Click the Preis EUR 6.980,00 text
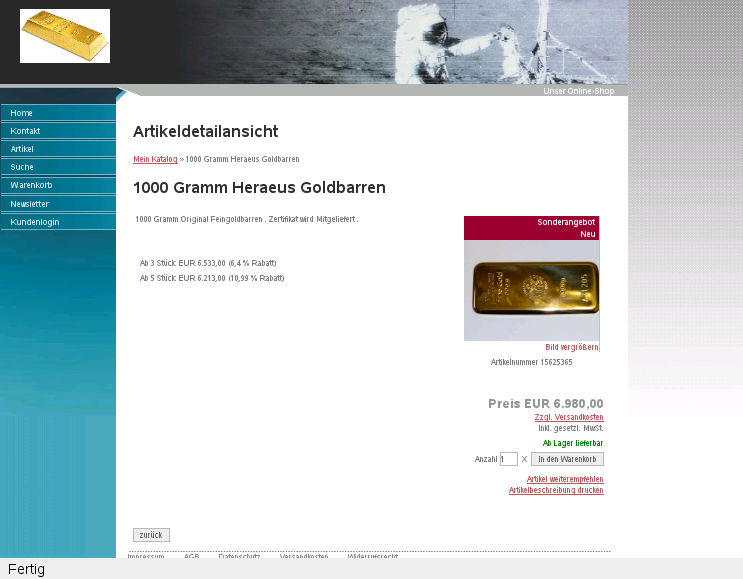Viewport: 743px width, 579px height. [545, 404]
